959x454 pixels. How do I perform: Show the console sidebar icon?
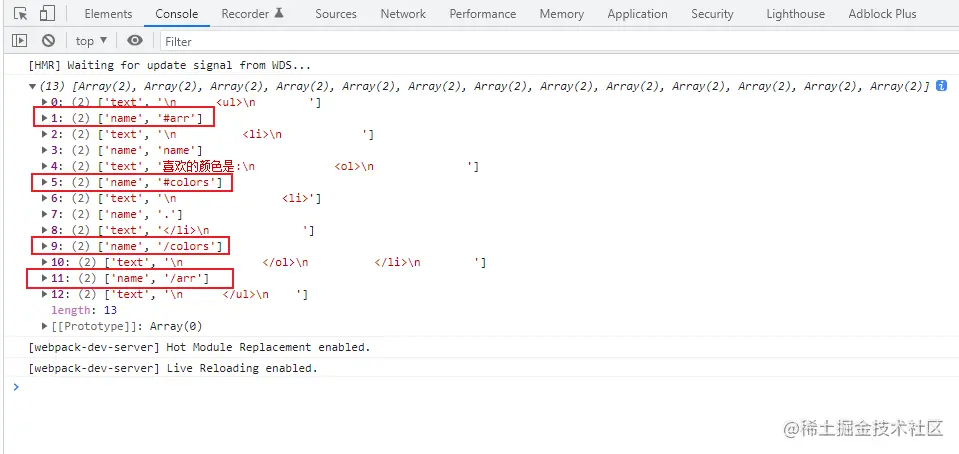20,41
